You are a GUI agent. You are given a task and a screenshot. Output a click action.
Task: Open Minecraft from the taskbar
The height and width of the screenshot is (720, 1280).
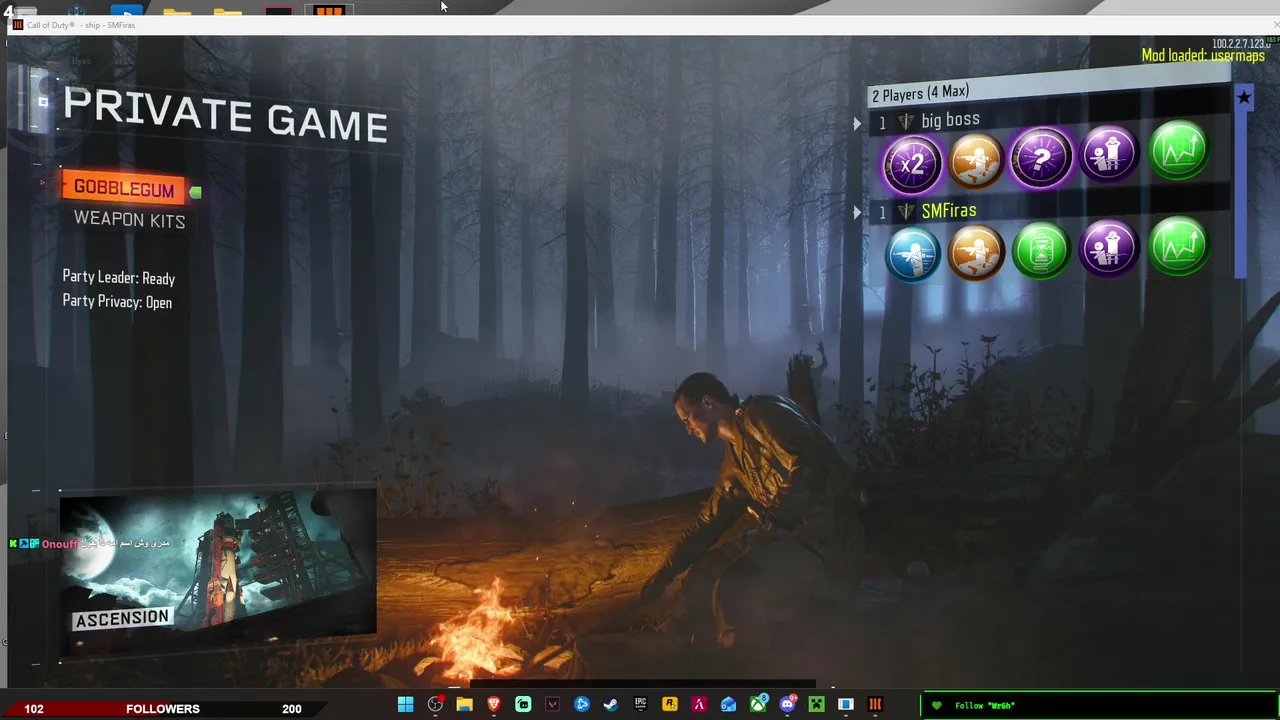point(816,705)
